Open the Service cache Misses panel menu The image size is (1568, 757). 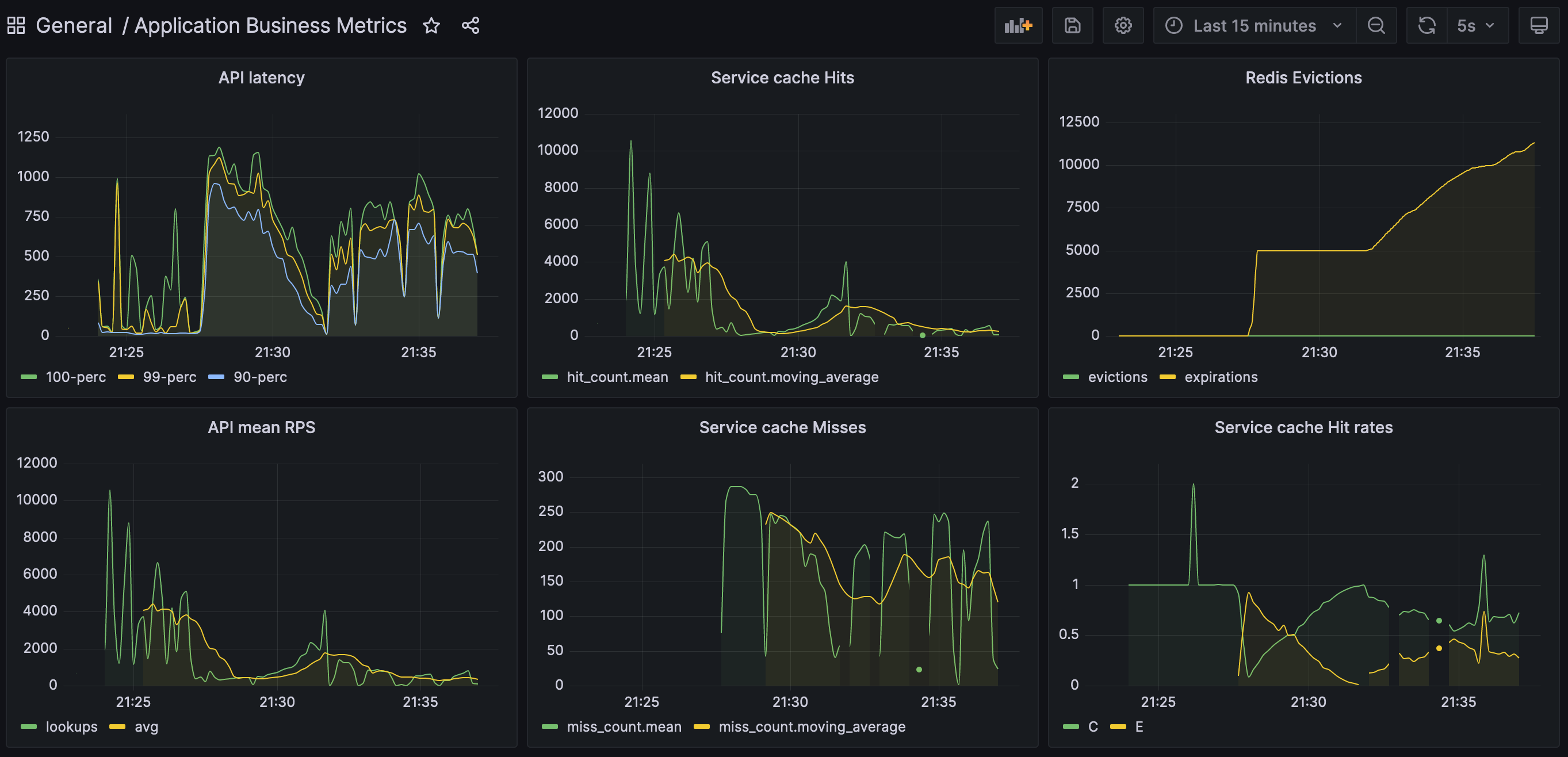coord(782,427)
